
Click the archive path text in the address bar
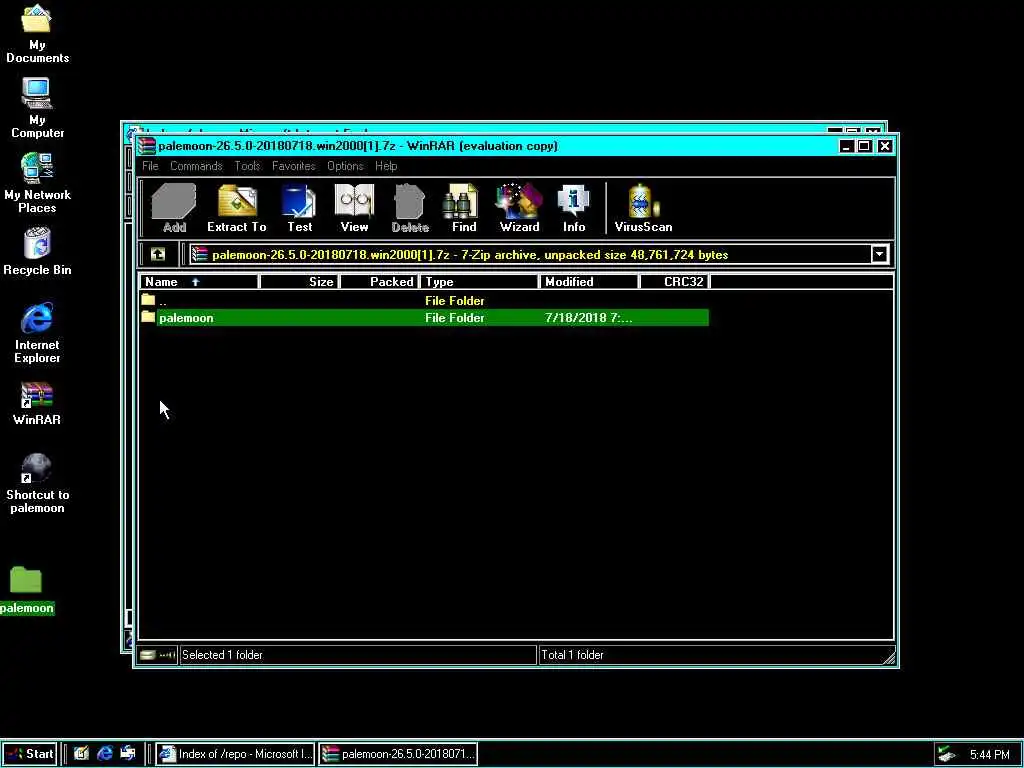tap(470, 255)
